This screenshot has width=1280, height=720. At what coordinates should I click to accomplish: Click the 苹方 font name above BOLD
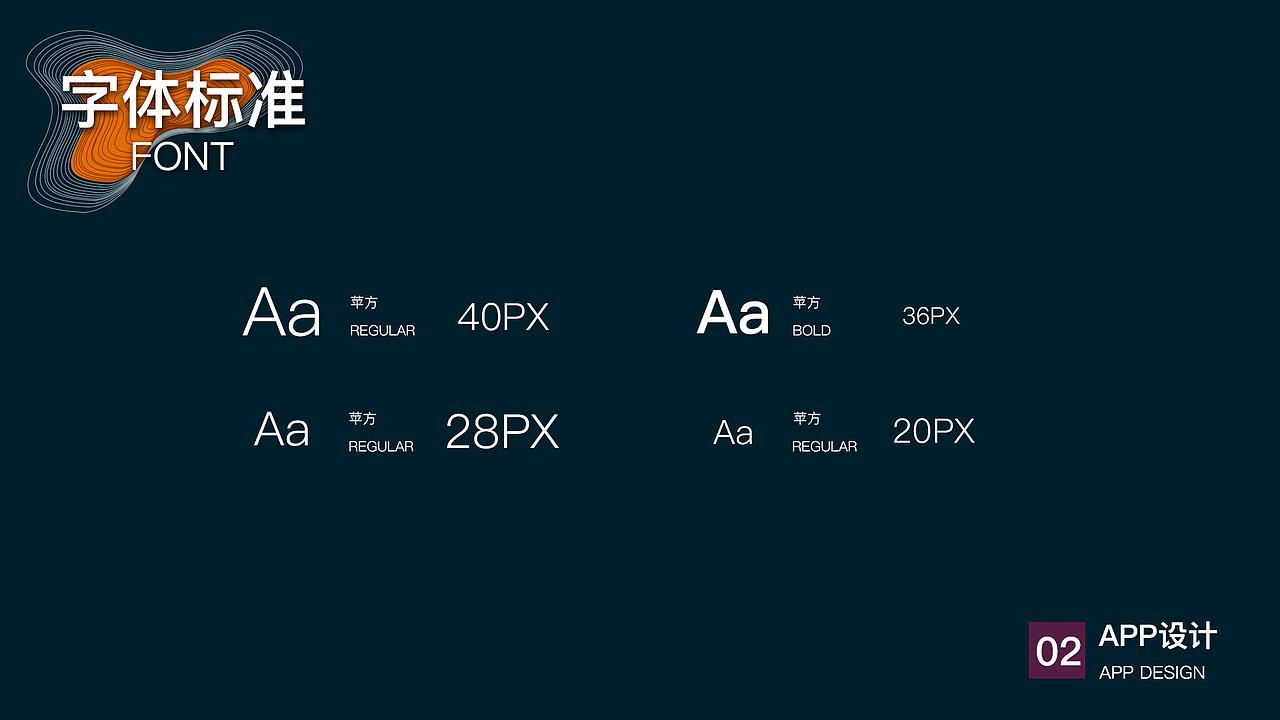click(806, 302)
